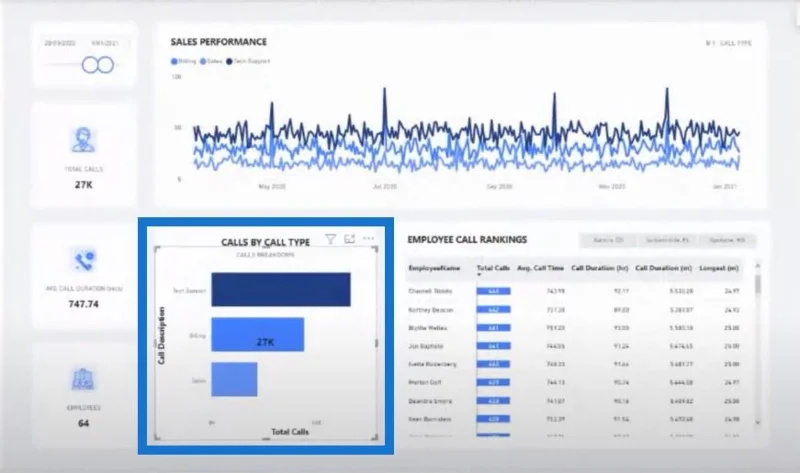Click the By Call Type link at top right

click(x=729, y=43)
